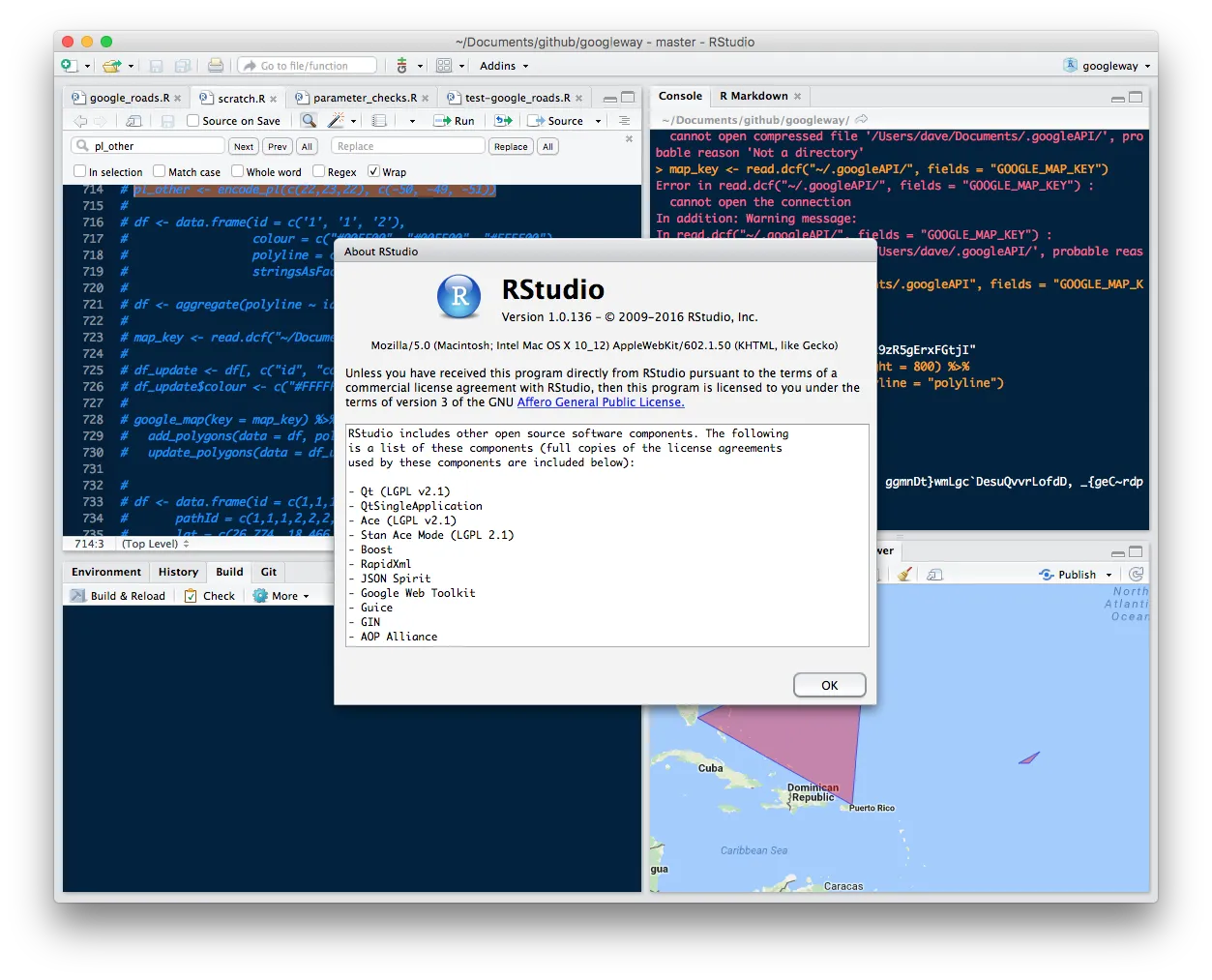Expand the code tools wand dropdown arrow
Image resolution: width=1212 pixels, height=980 pixels.
pyautogui.click(x=353, y=122)
